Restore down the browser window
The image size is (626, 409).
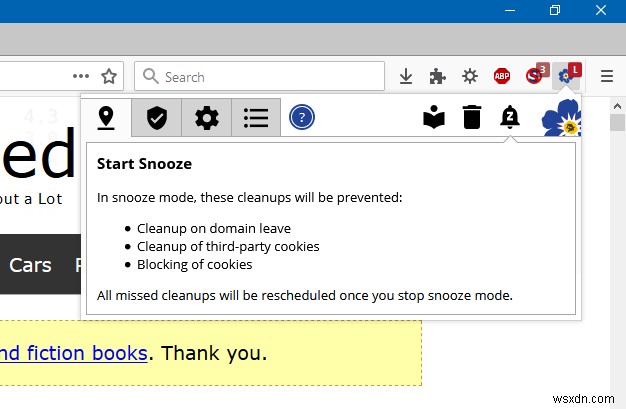click(555, 10)
